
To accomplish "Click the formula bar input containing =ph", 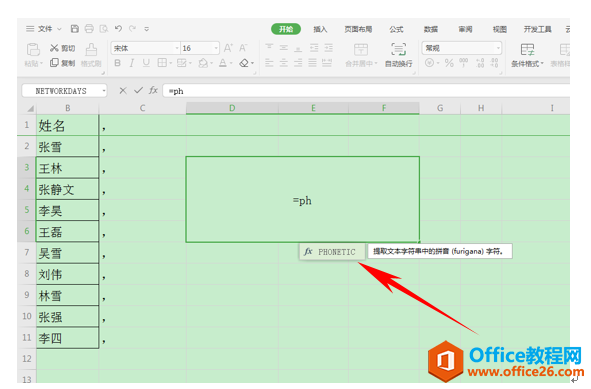I will coord(366,91).
